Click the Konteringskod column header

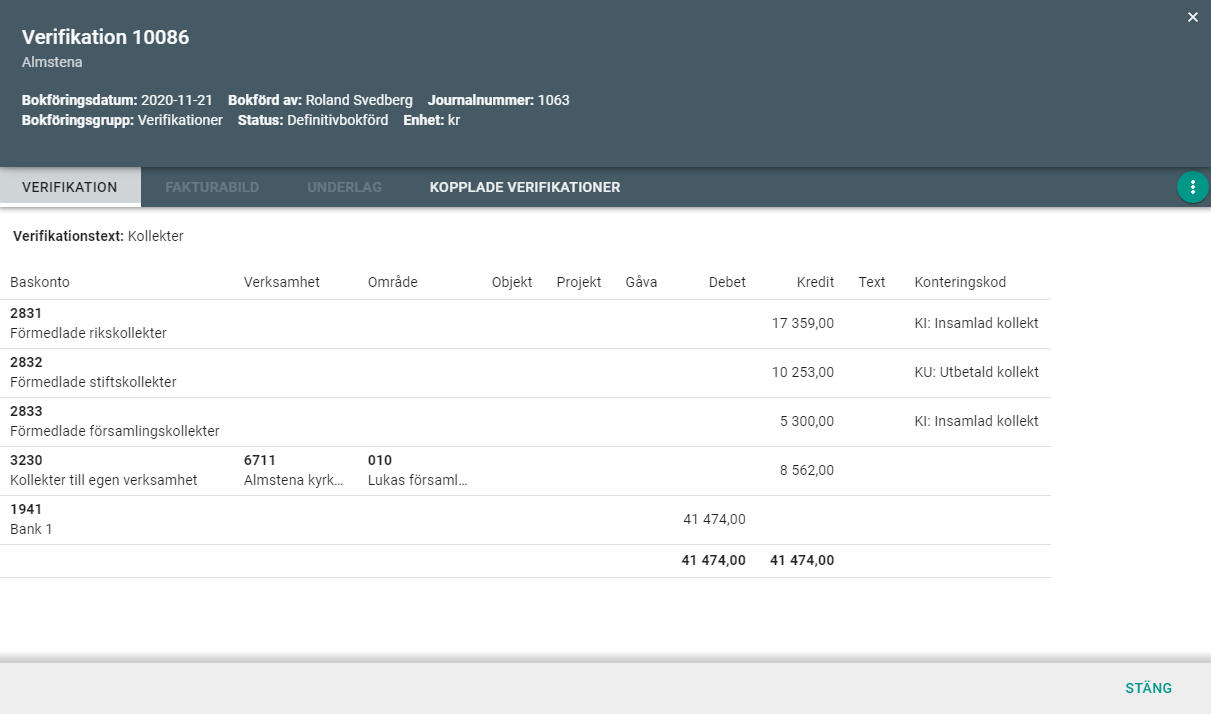click(x=960, y=282)
